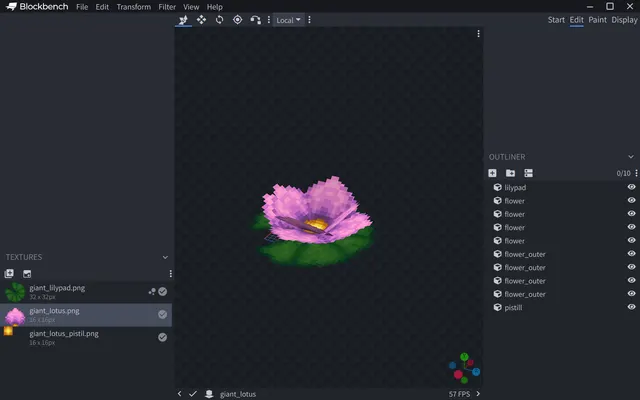Viewport: 640px width, 400px height.
Task: Open viewport three-dot menu
Action: [478, 34]
